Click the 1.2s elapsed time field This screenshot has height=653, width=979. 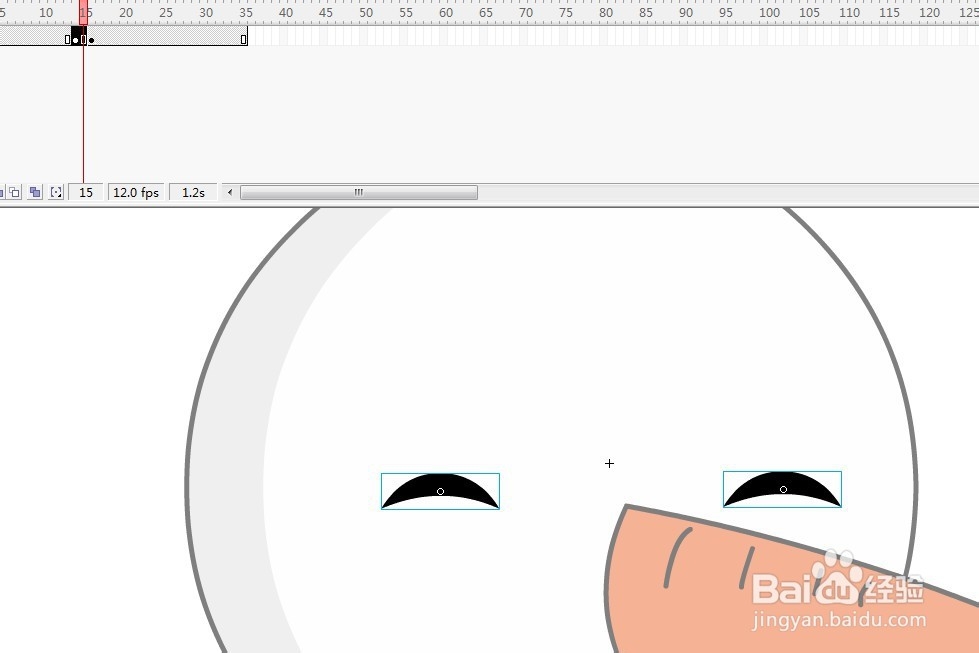point(194,192)
